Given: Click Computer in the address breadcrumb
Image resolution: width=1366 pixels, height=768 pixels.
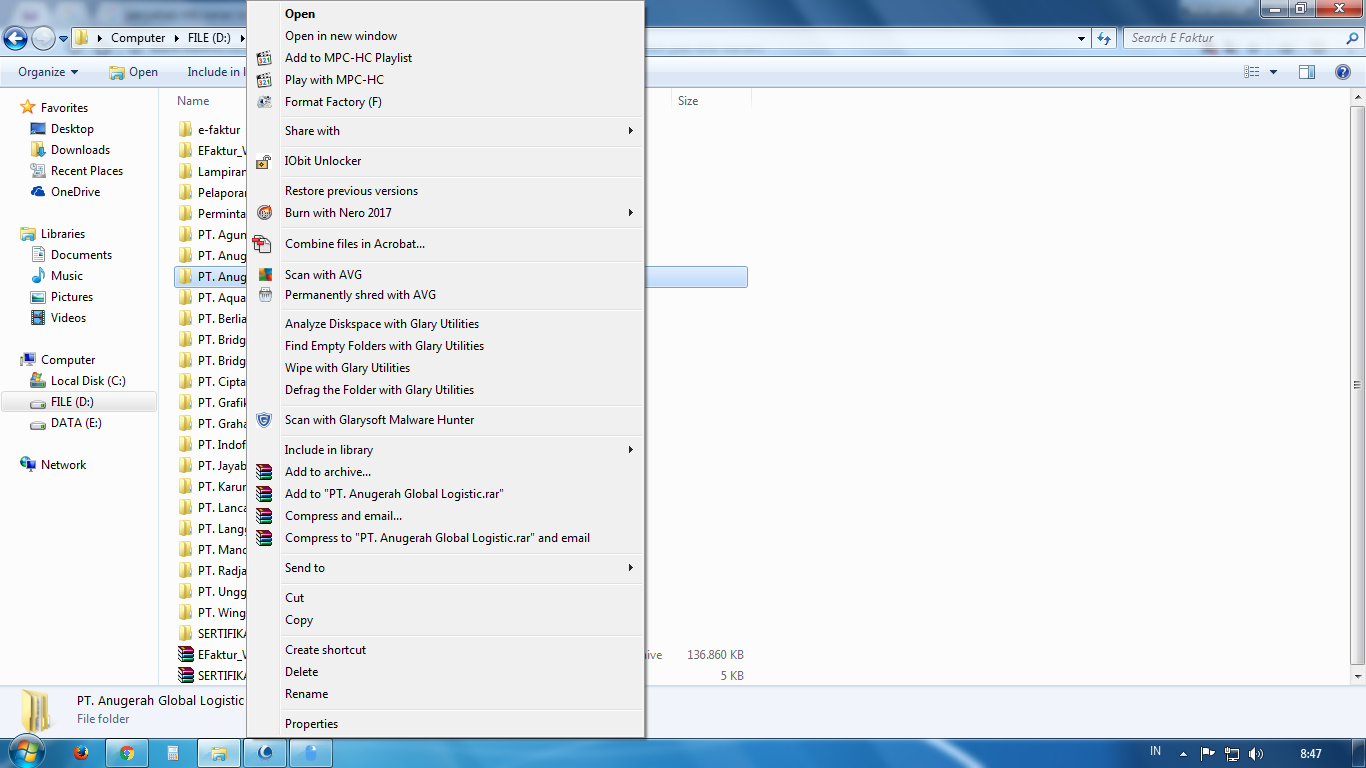Looking at the screenshot, I should coord(138,38).
